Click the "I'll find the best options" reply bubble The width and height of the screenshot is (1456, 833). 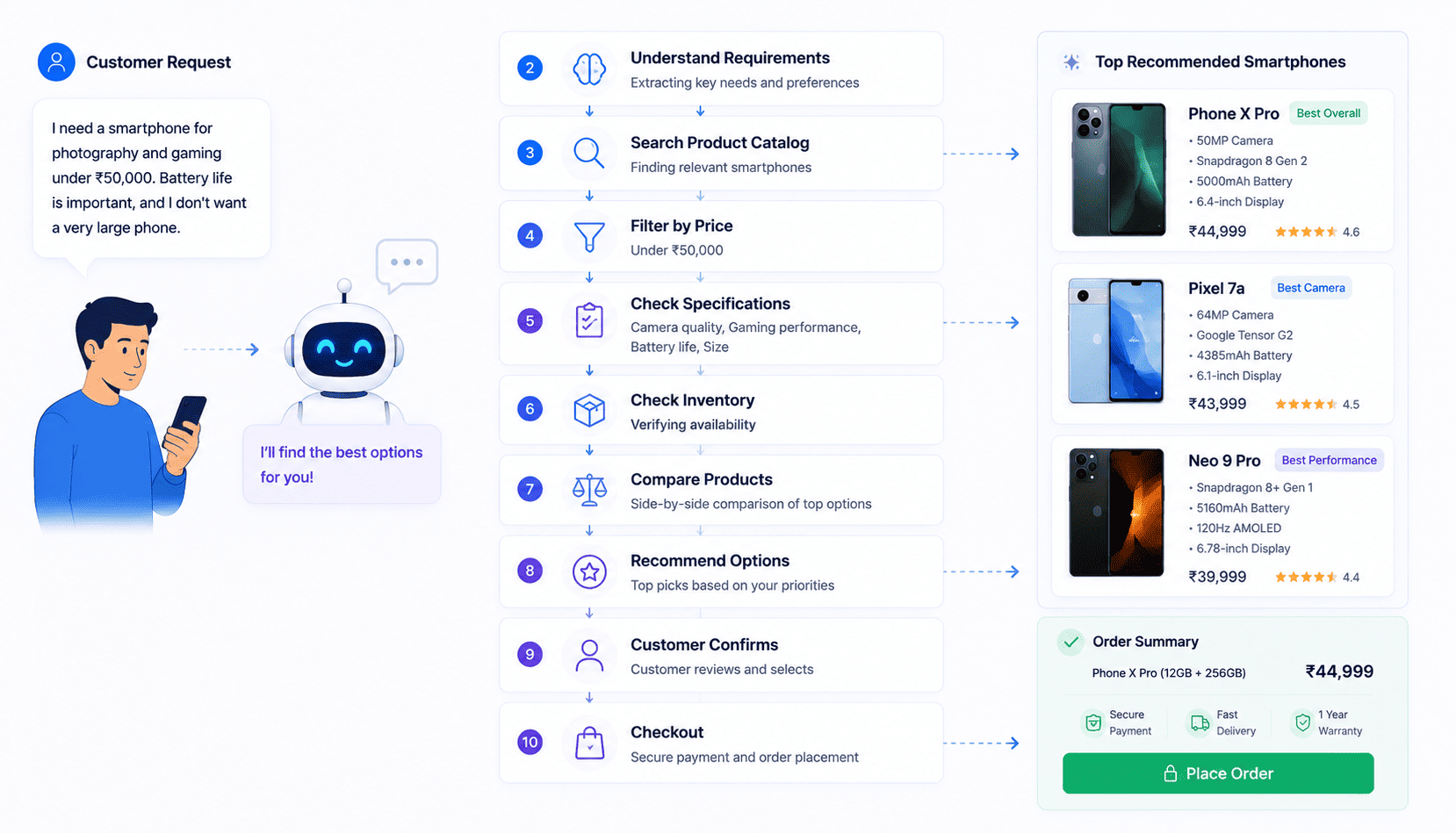point(342,464)
